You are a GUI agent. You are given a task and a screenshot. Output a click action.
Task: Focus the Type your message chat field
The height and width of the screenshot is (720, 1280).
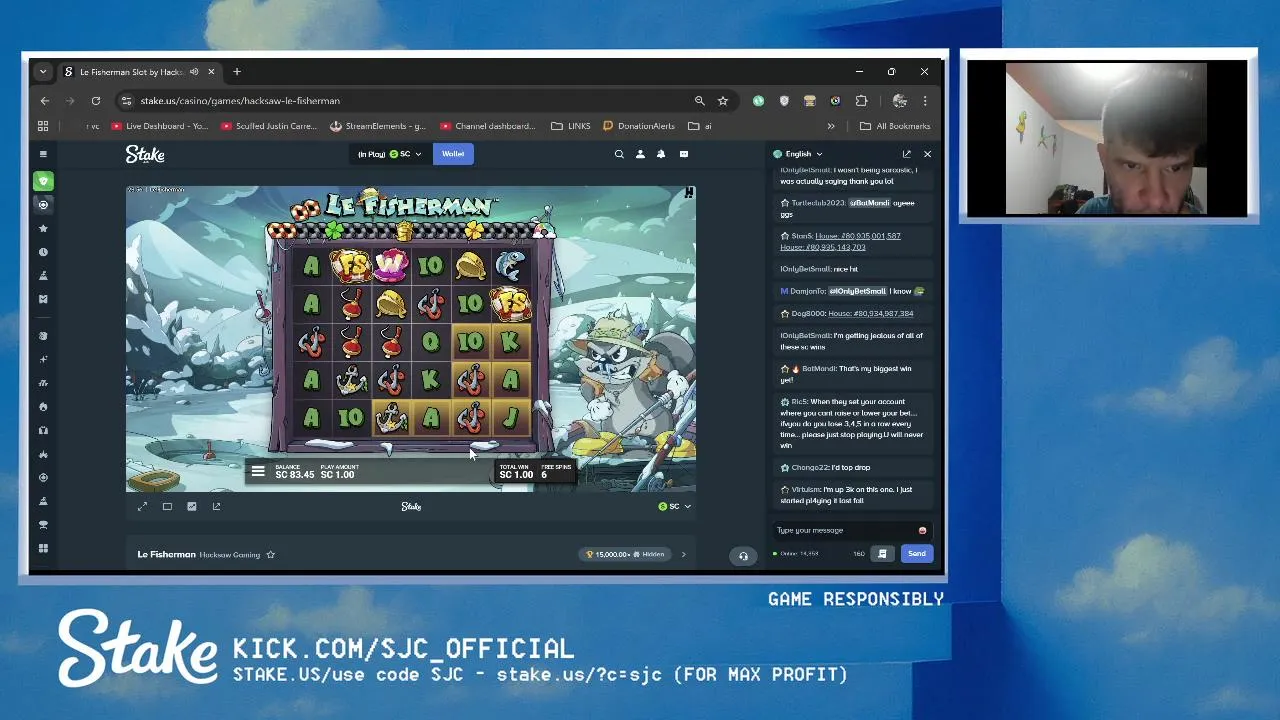click(845, 530)
